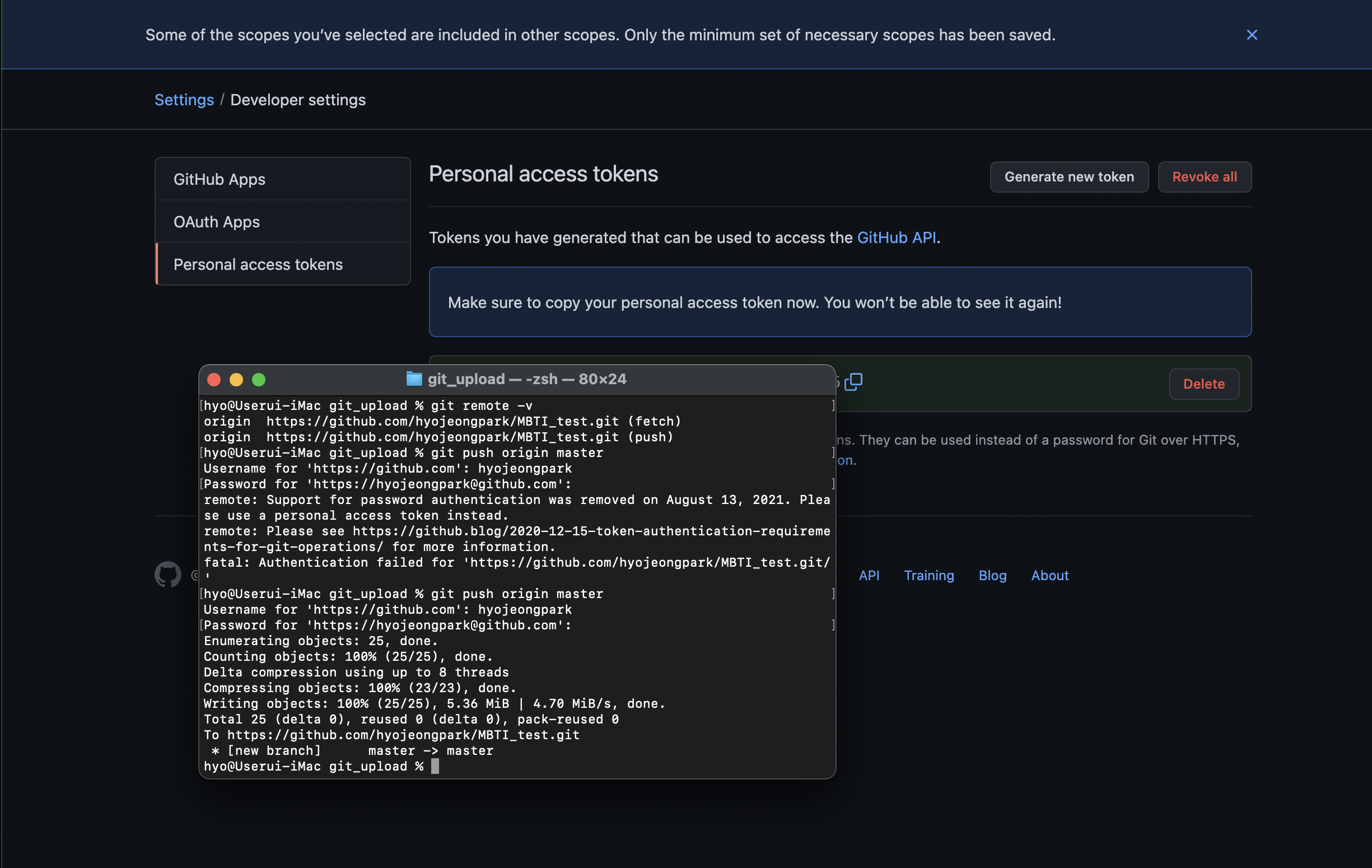Open OAuth Apps sidebar item
Screen dimensions: 1372x868
(217, 222)
